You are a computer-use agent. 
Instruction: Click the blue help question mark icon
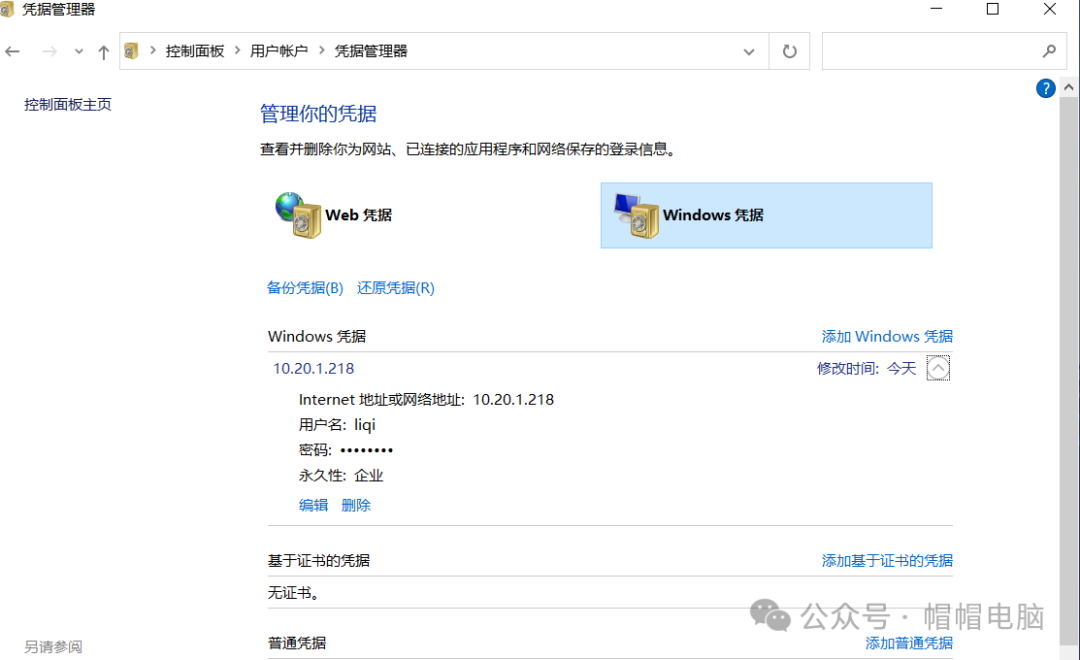coord(1046,88)
